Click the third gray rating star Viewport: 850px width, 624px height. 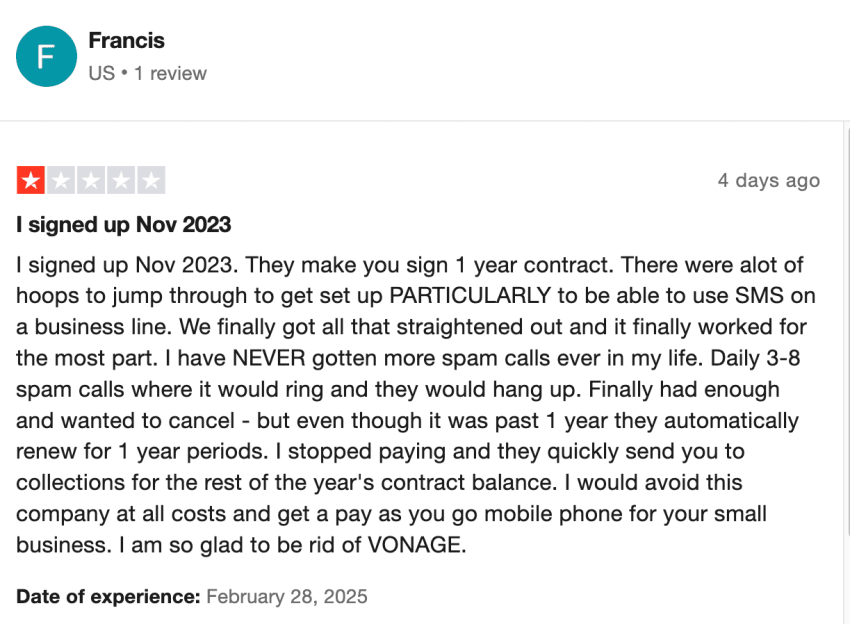[91, 180]
